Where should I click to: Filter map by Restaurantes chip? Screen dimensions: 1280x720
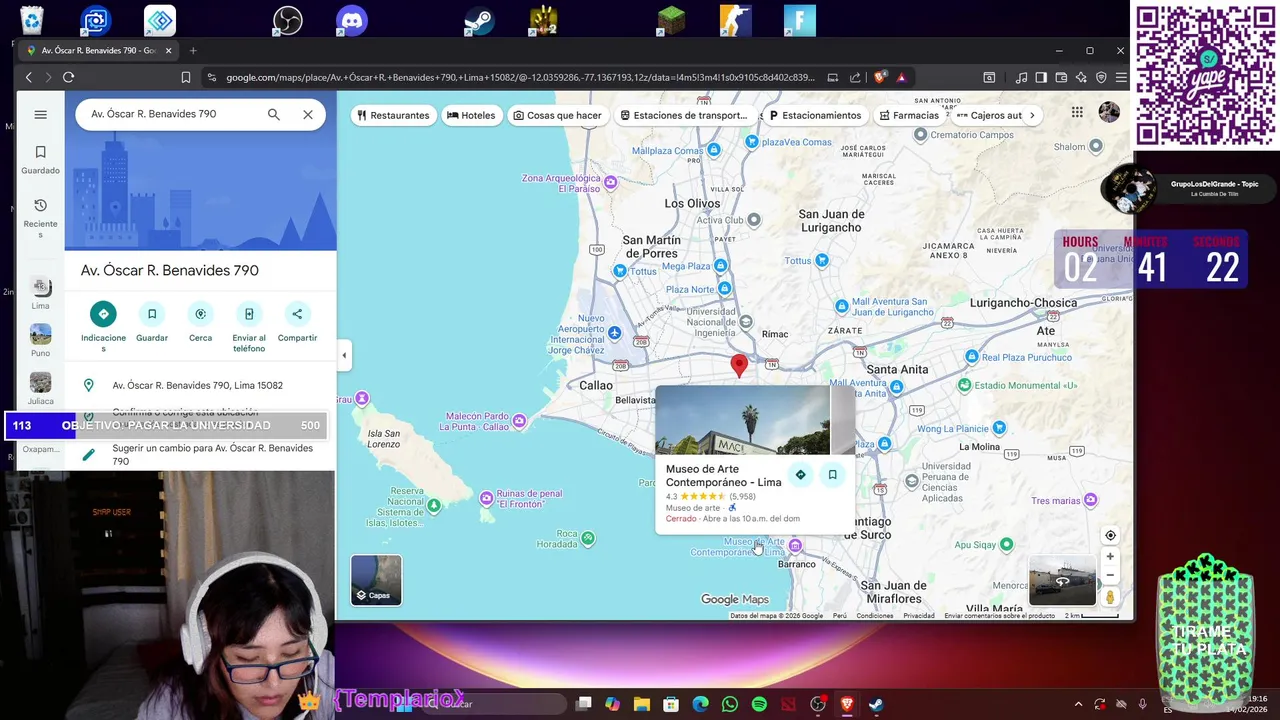[x=393, y=115]
